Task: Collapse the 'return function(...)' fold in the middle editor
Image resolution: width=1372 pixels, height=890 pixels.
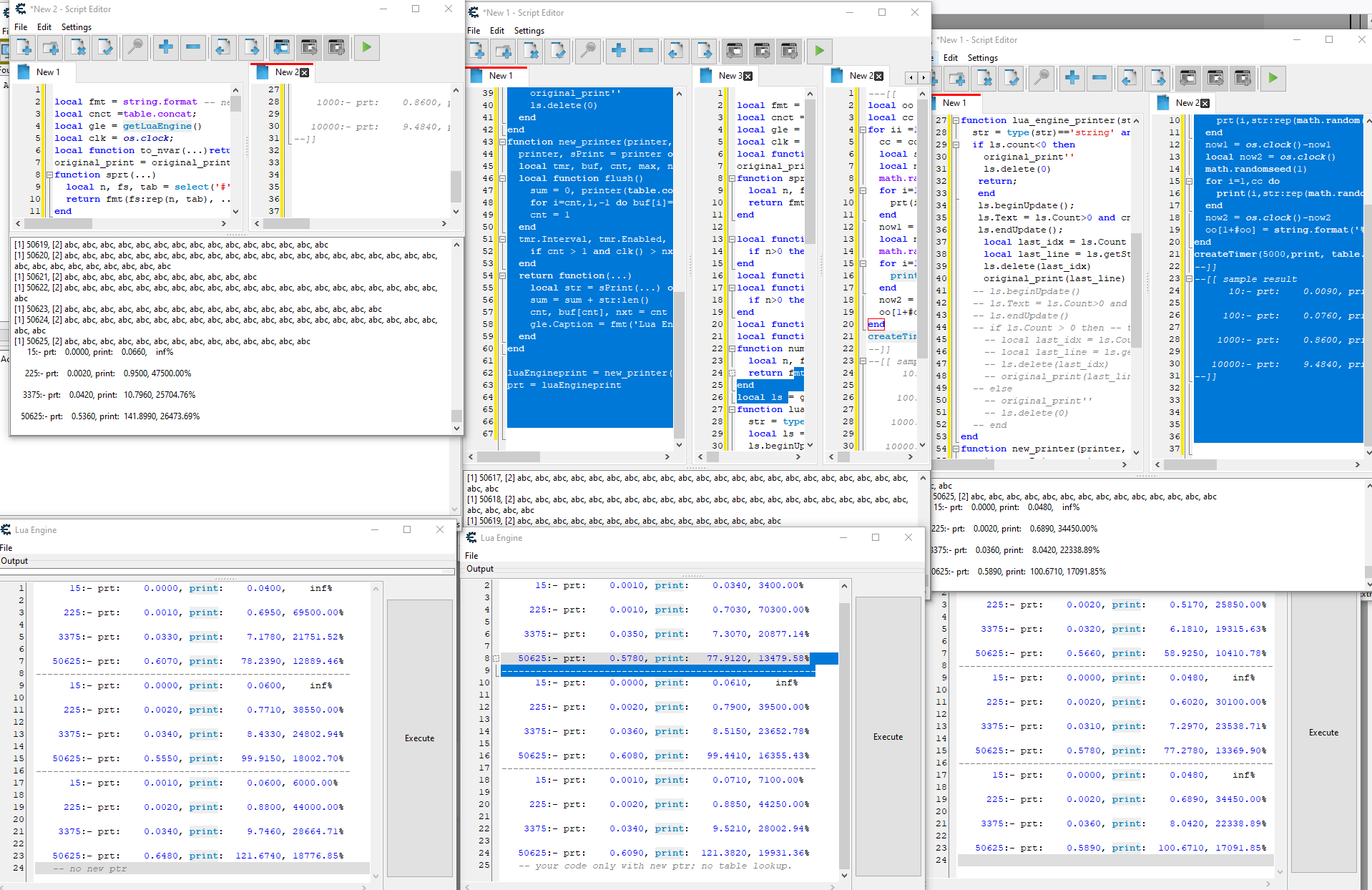Action: (502, 276)
